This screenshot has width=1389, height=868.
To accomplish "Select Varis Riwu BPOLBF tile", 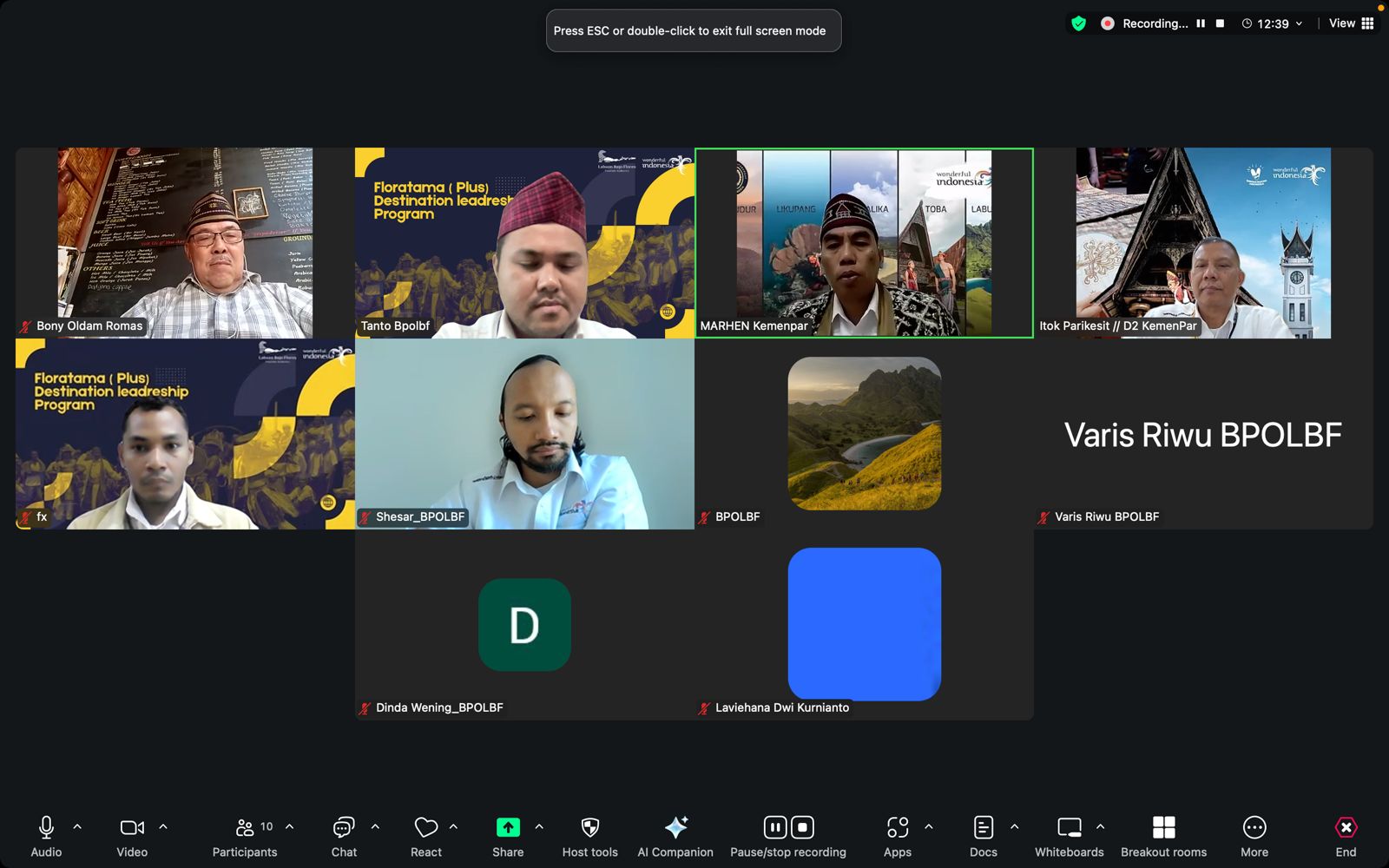I will click(x=1203, y=434).
